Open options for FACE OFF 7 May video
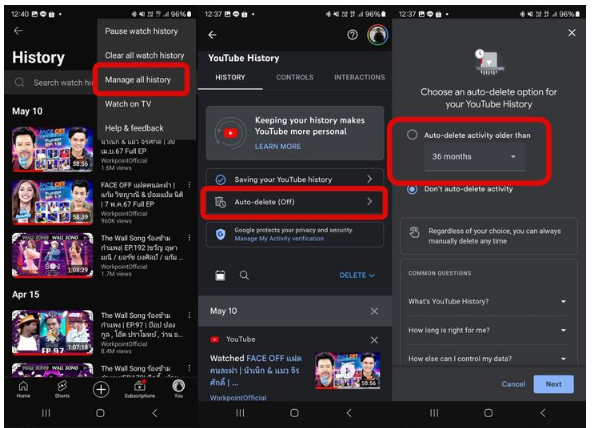The height and width of the screenshot is (428, 592). 189,185
